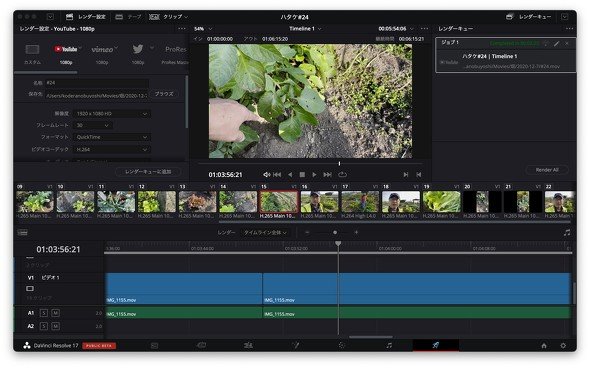Toggle audio music note icon above timeline
Screen dimensions: 590x368
[x=567, y=233]
